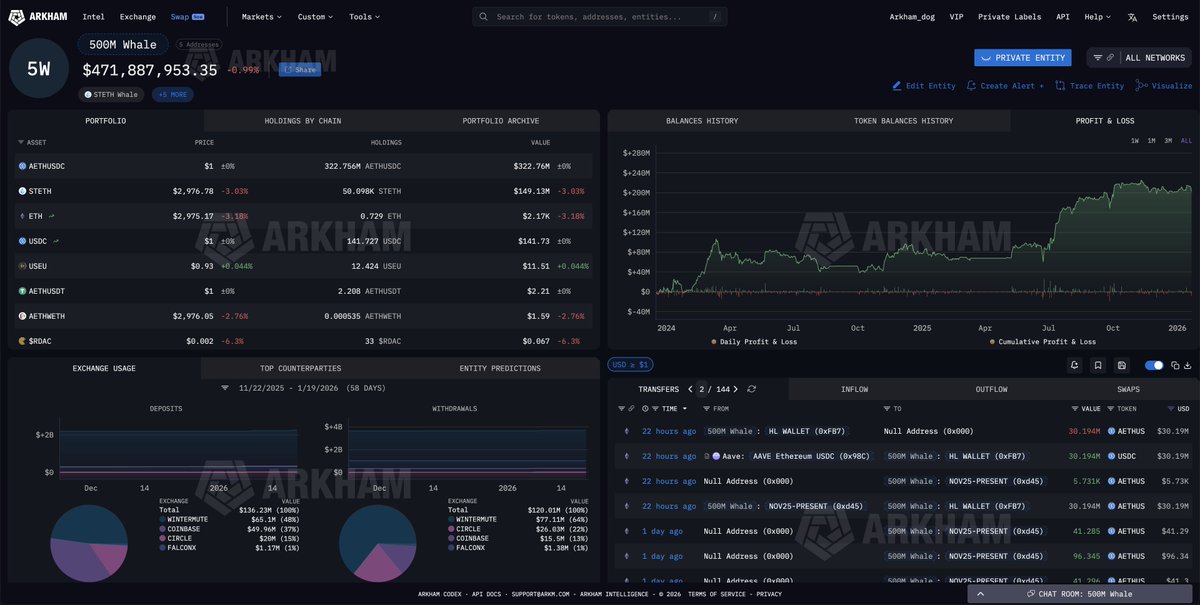Click the alert bell icon above transfers
1200x605 pixels.
pos(1074,366)
